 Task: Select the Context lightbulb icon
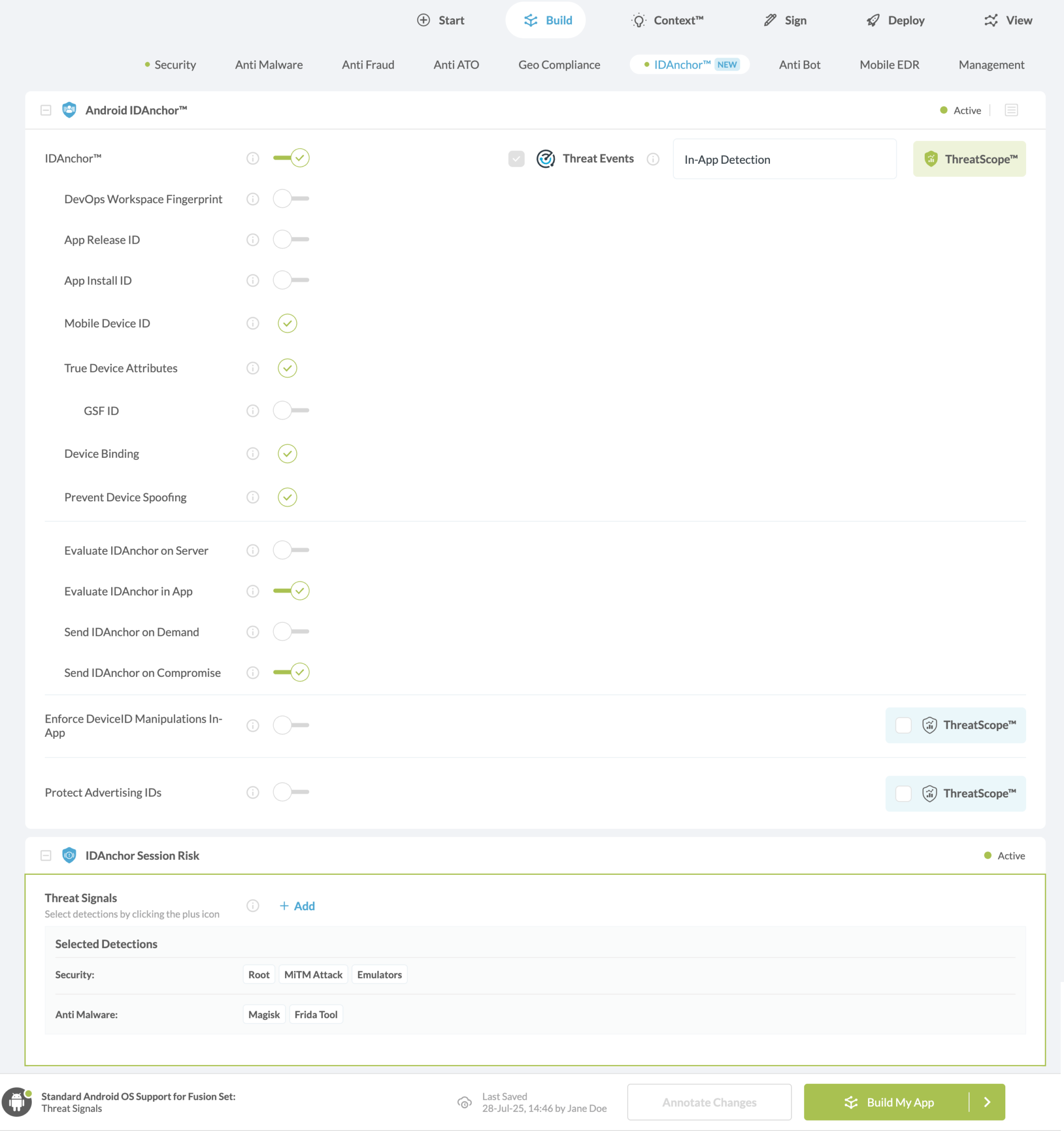click(639, 20)
